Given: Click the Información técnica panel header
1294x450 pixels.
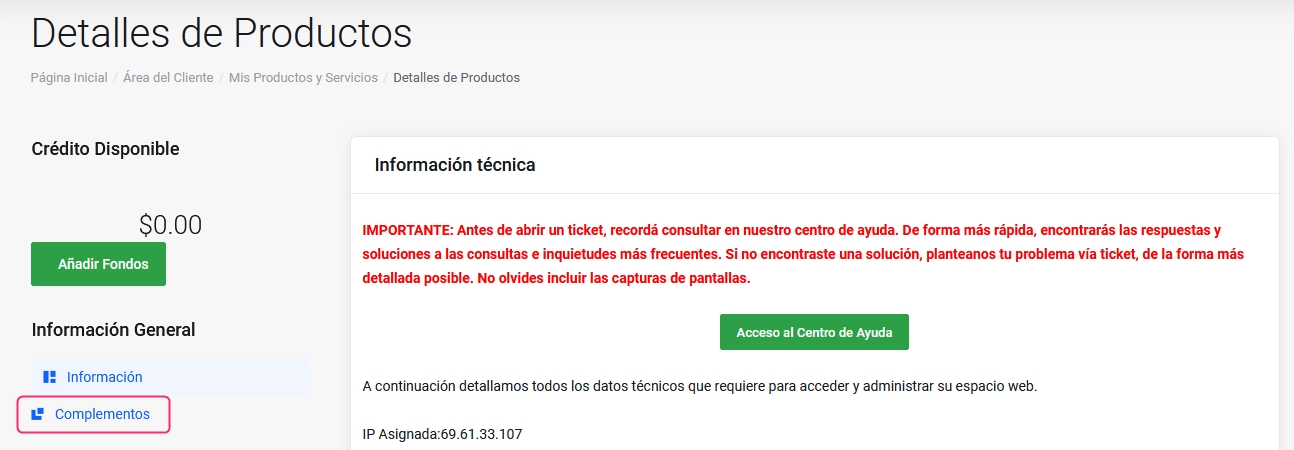Looking at the screenshot, I should coord(455,165).
